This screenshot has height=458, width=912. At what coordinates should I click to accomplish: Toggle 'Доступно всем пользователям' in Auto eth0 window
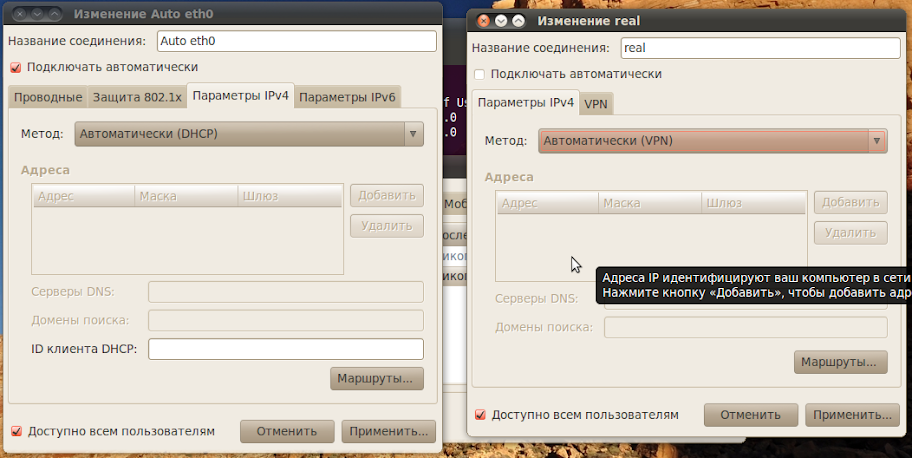click(16, 431)
